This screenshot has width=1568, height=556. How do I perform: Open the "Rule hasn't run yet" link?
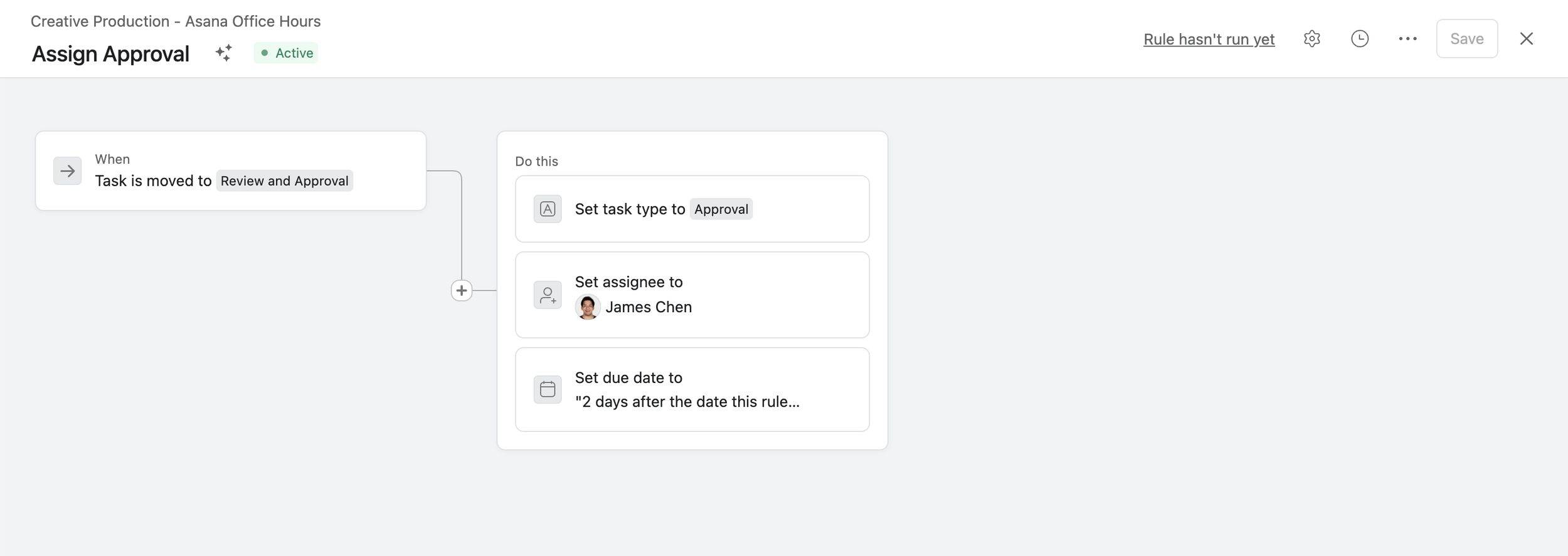pos(1209,39)
